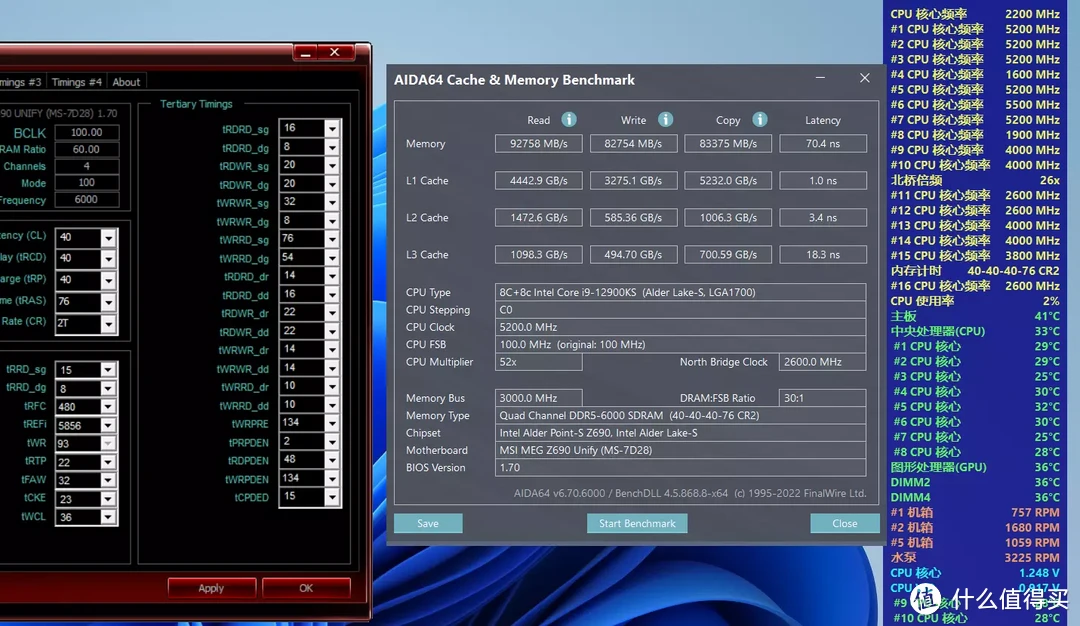Image resolution: width=1080 pixels, height=626 pixels.
Task: Click the L3 Cache Latency 18.3 ns value
Action: point(822,255)
